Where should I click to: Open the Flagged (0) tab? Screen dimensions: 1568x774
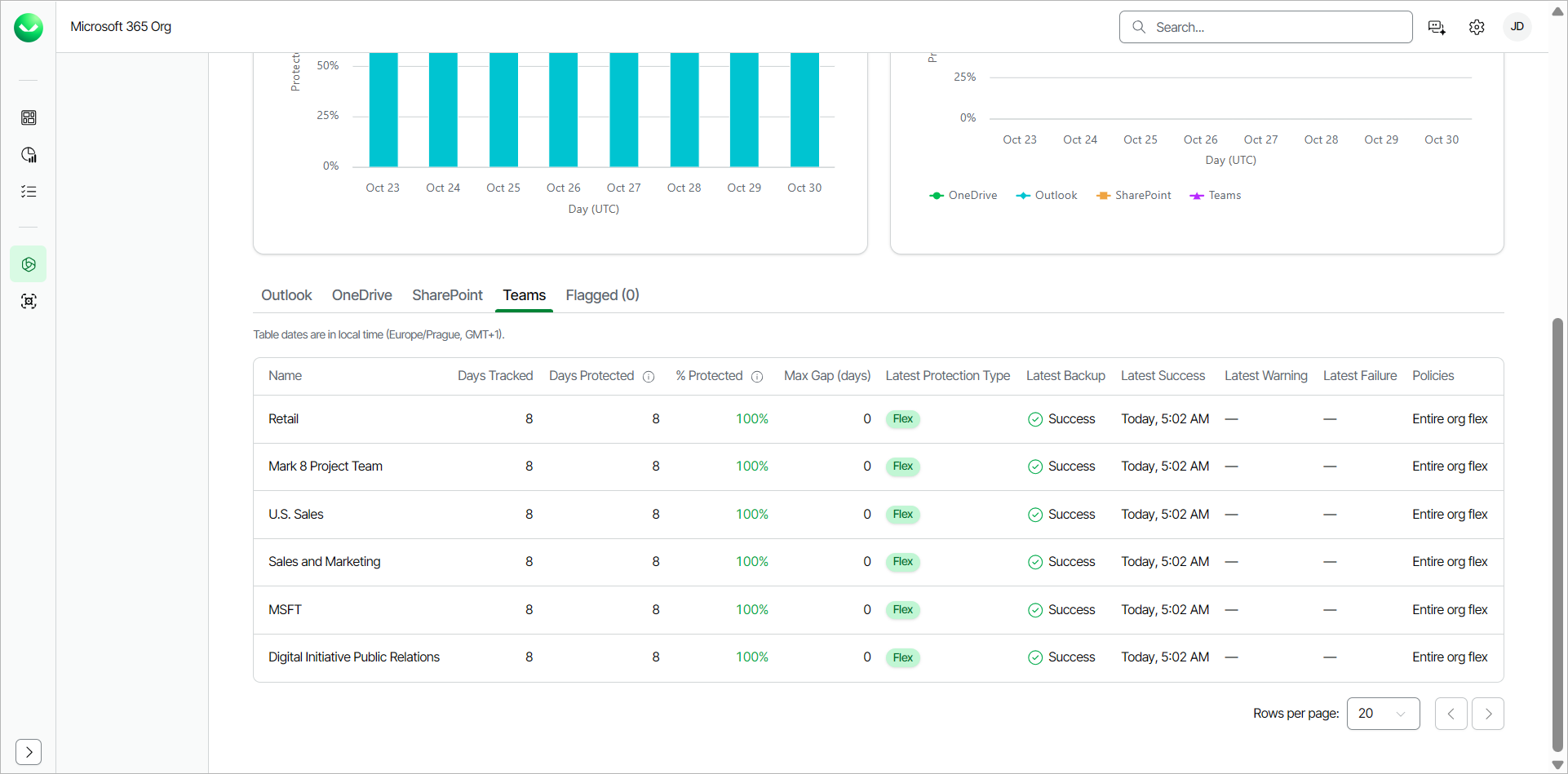603,295
